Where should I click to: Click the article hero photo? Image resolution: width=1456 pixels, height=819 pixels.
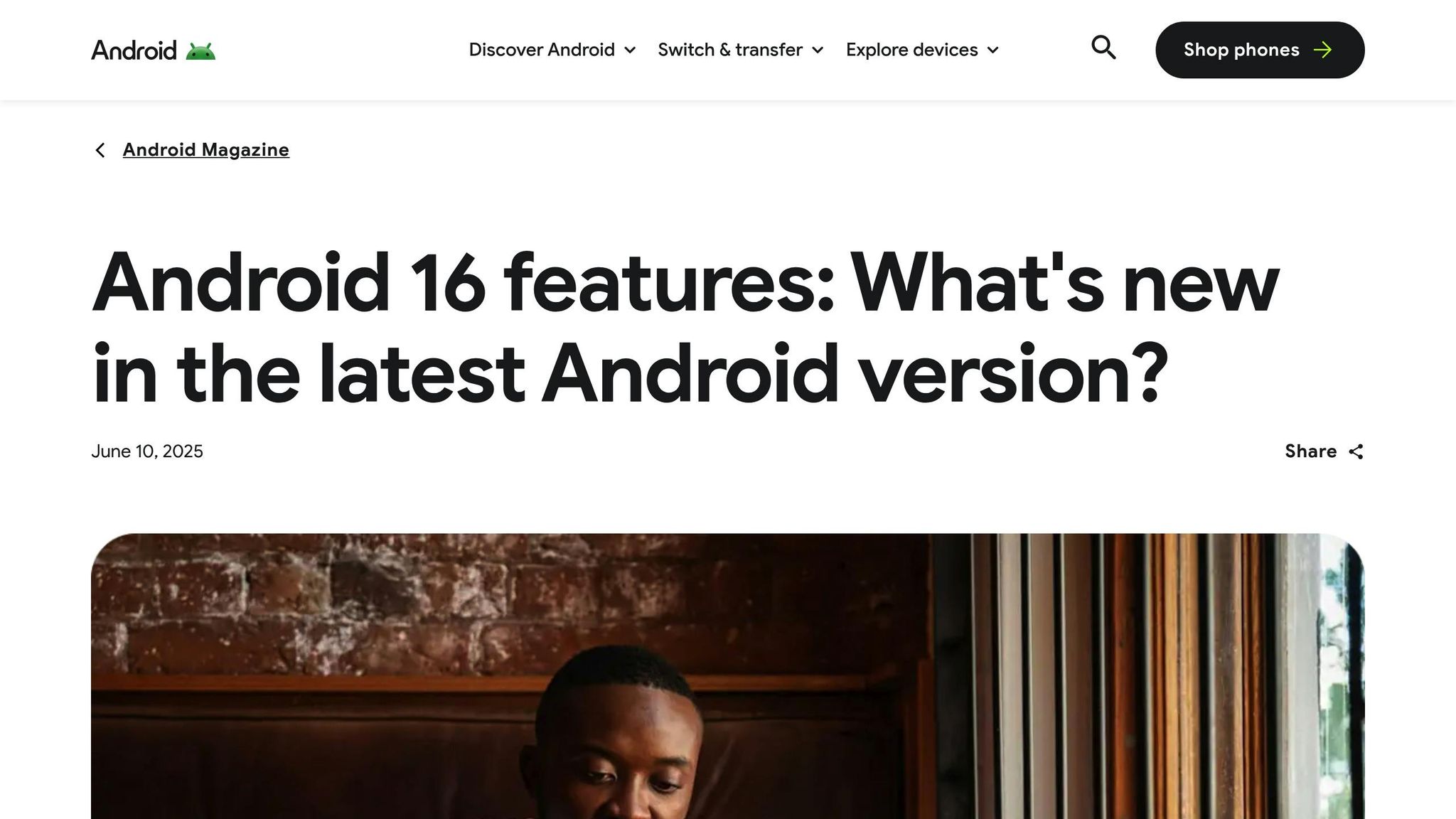coord(727,676)
